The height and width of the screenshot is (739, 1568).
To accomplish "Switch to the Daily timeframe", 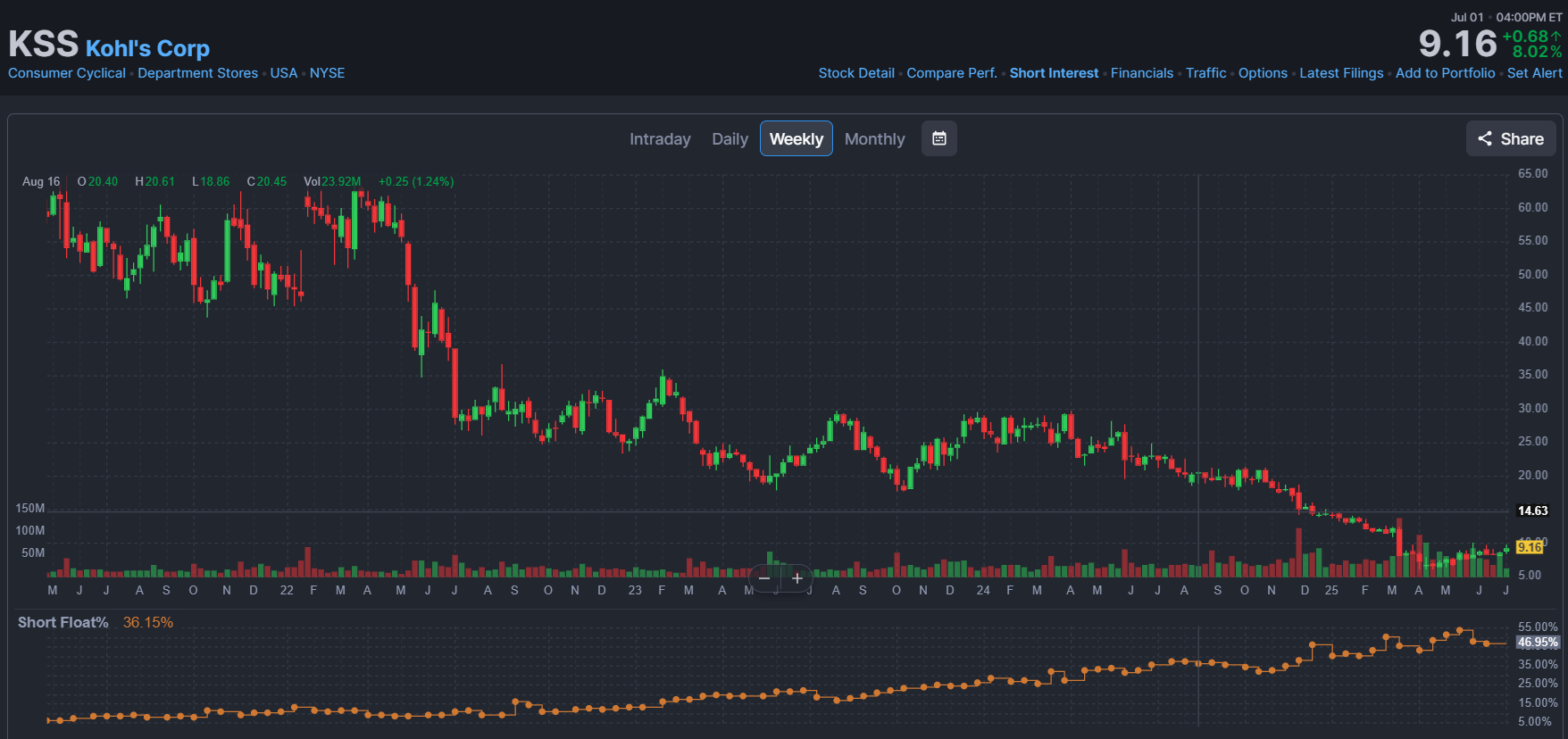I will pos(730,139).
